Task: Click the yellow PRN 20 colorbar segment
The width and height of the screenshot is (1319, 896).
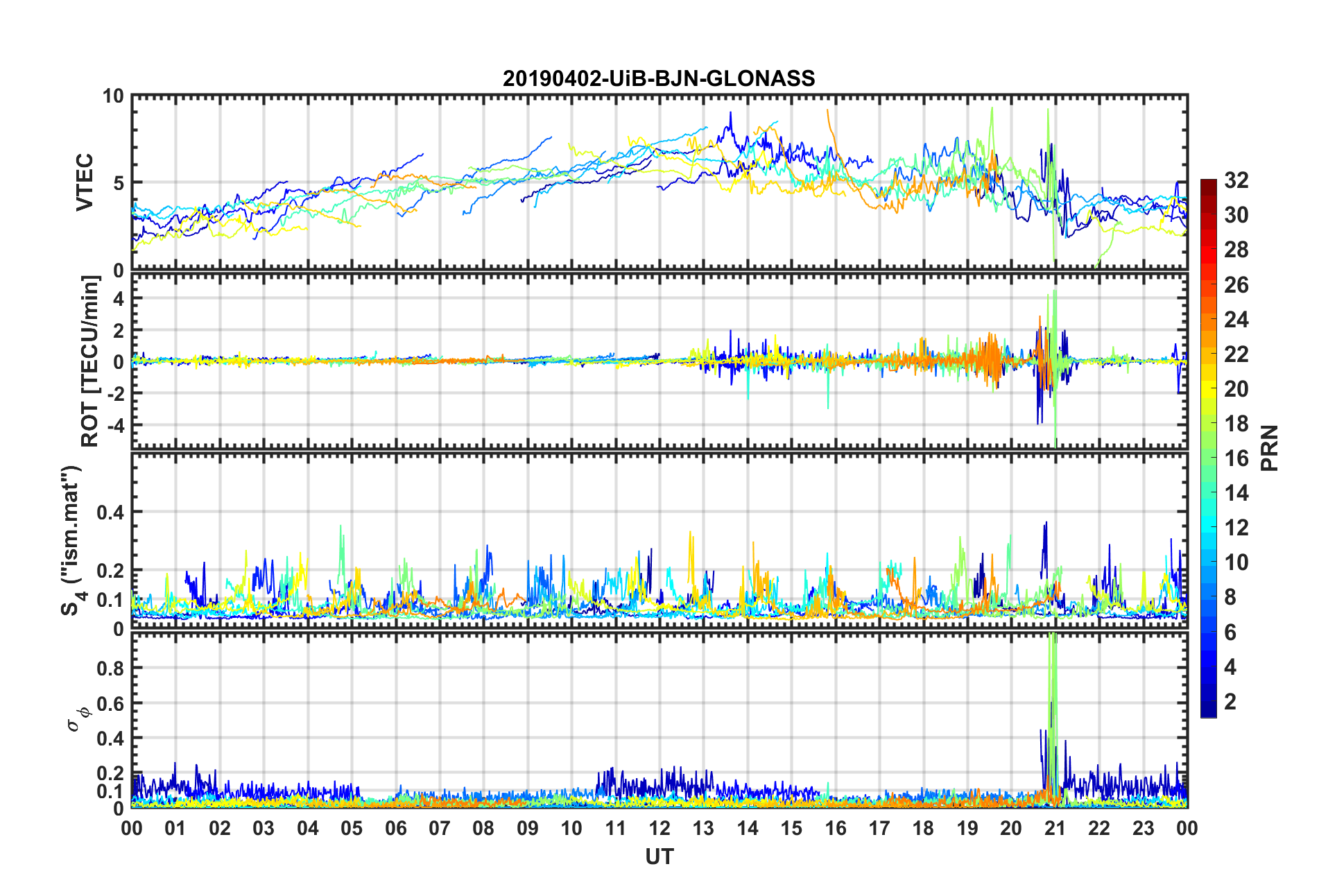Action: tap(1208, 389)
